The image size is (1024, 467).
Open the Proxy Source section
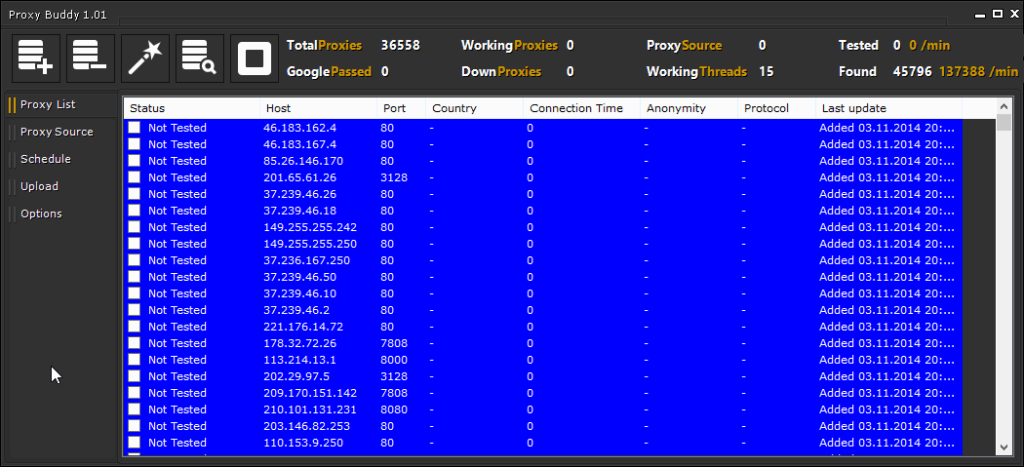[56, 132]
